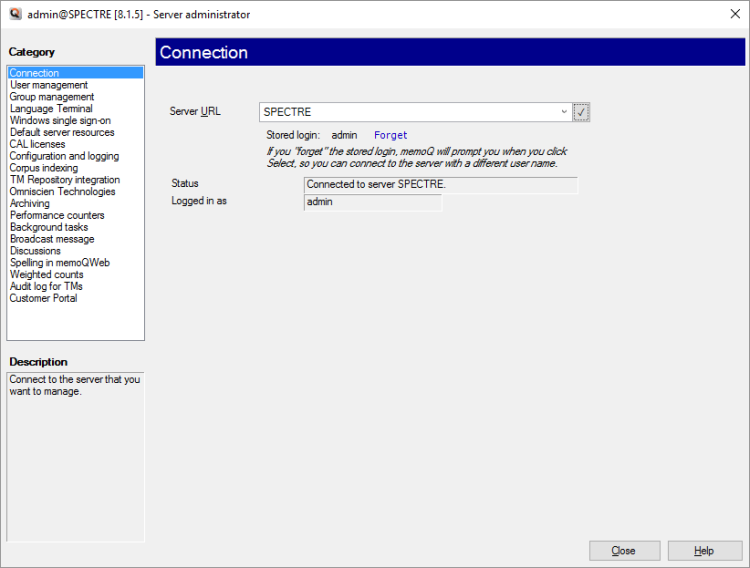Click the Select checkmark button beside Server URL
The height and width of the screenshot is (568, 750).
coord(581,112)
